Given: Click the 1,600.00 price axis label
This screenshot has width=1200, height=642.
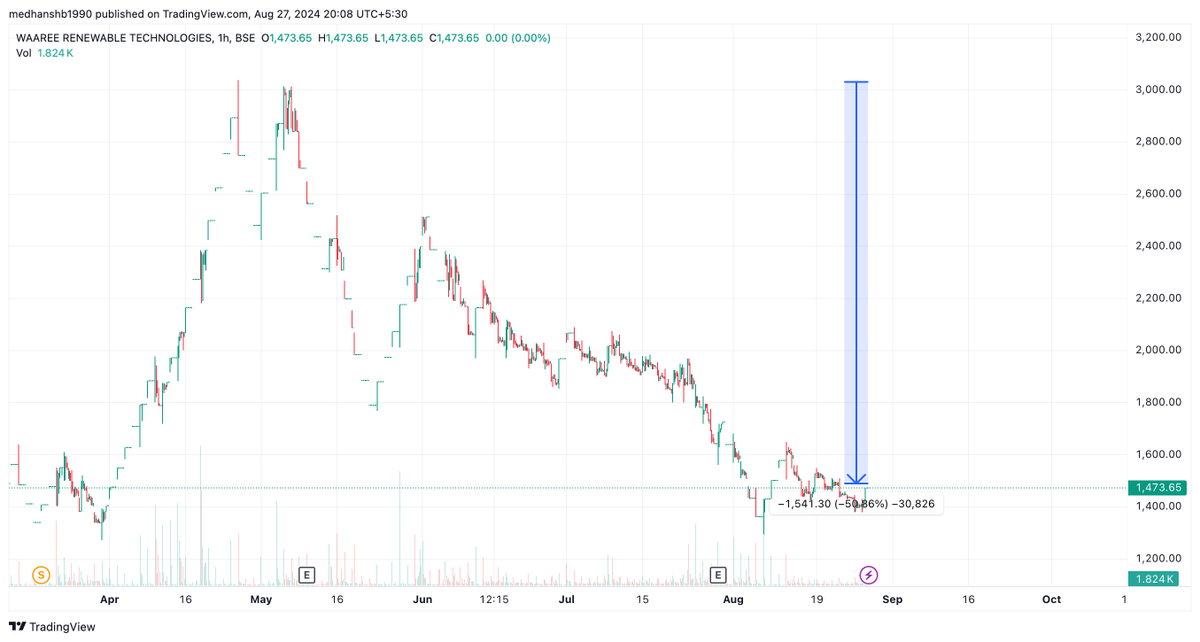Looking at the screenshot, I should click(x=1159, y=454).
